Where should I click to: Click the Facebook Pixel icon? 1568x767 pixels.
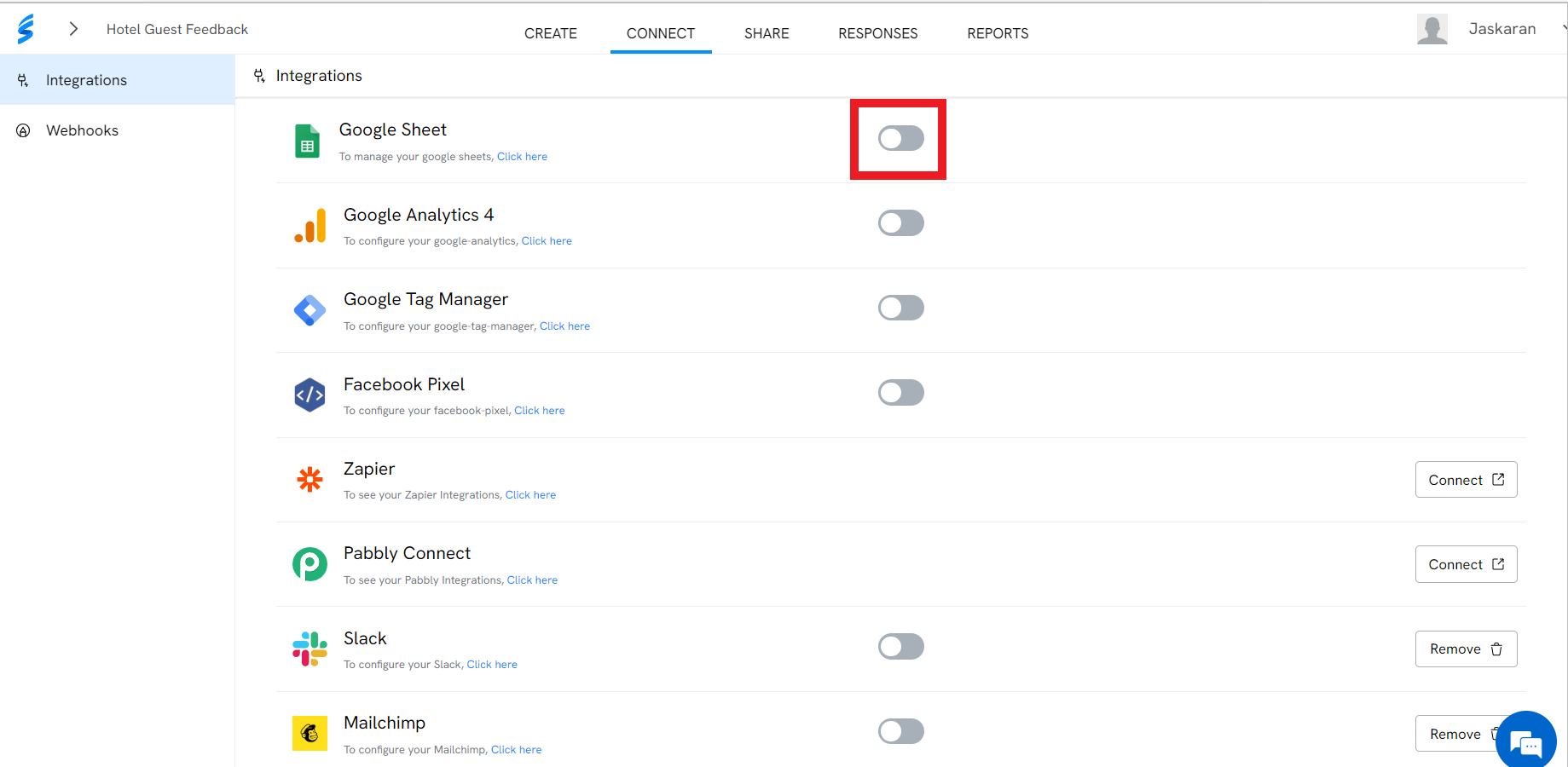pos(310,395)
